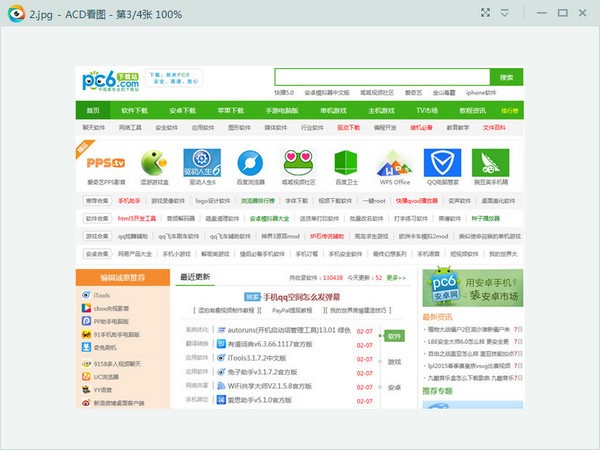
Task: Click the QQ电脑管家 blue shield icon
Action: 443,163
